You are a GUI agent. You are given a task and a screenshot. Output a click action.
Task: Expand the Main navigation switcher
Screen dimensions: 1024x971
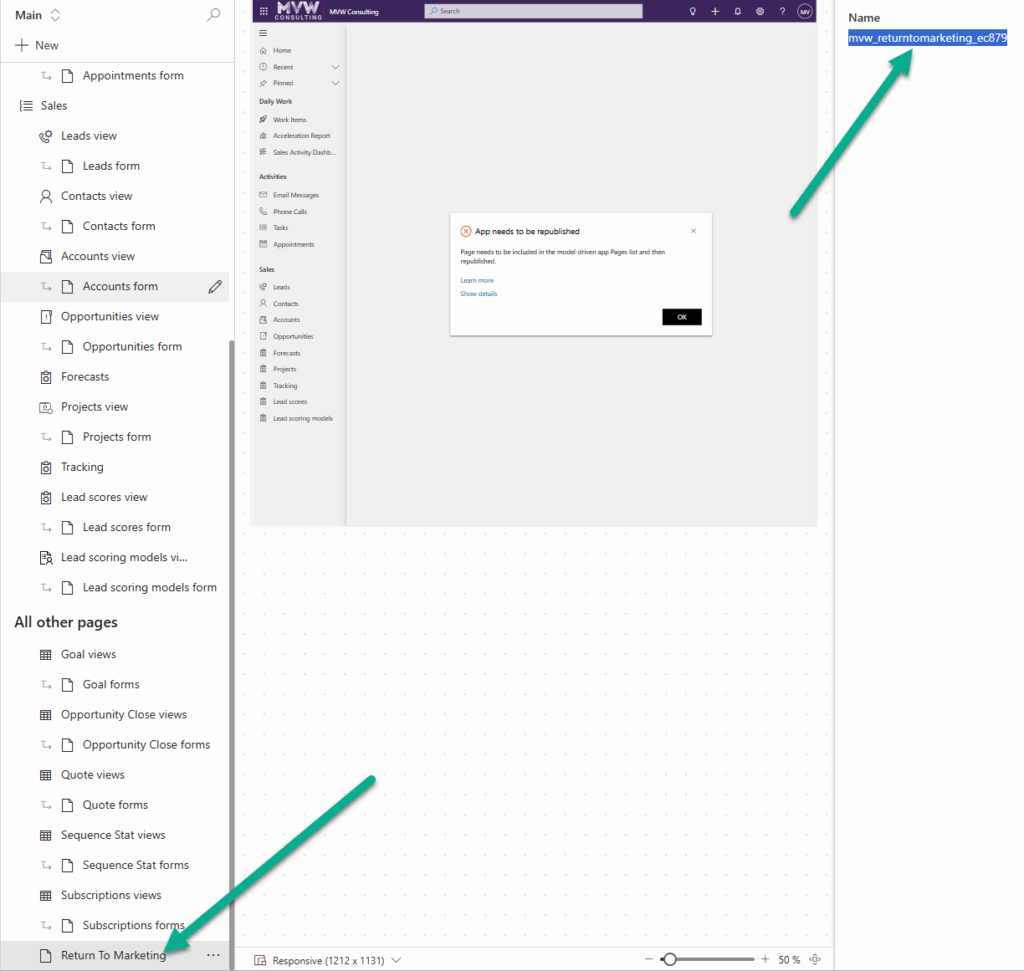point(55,15)
